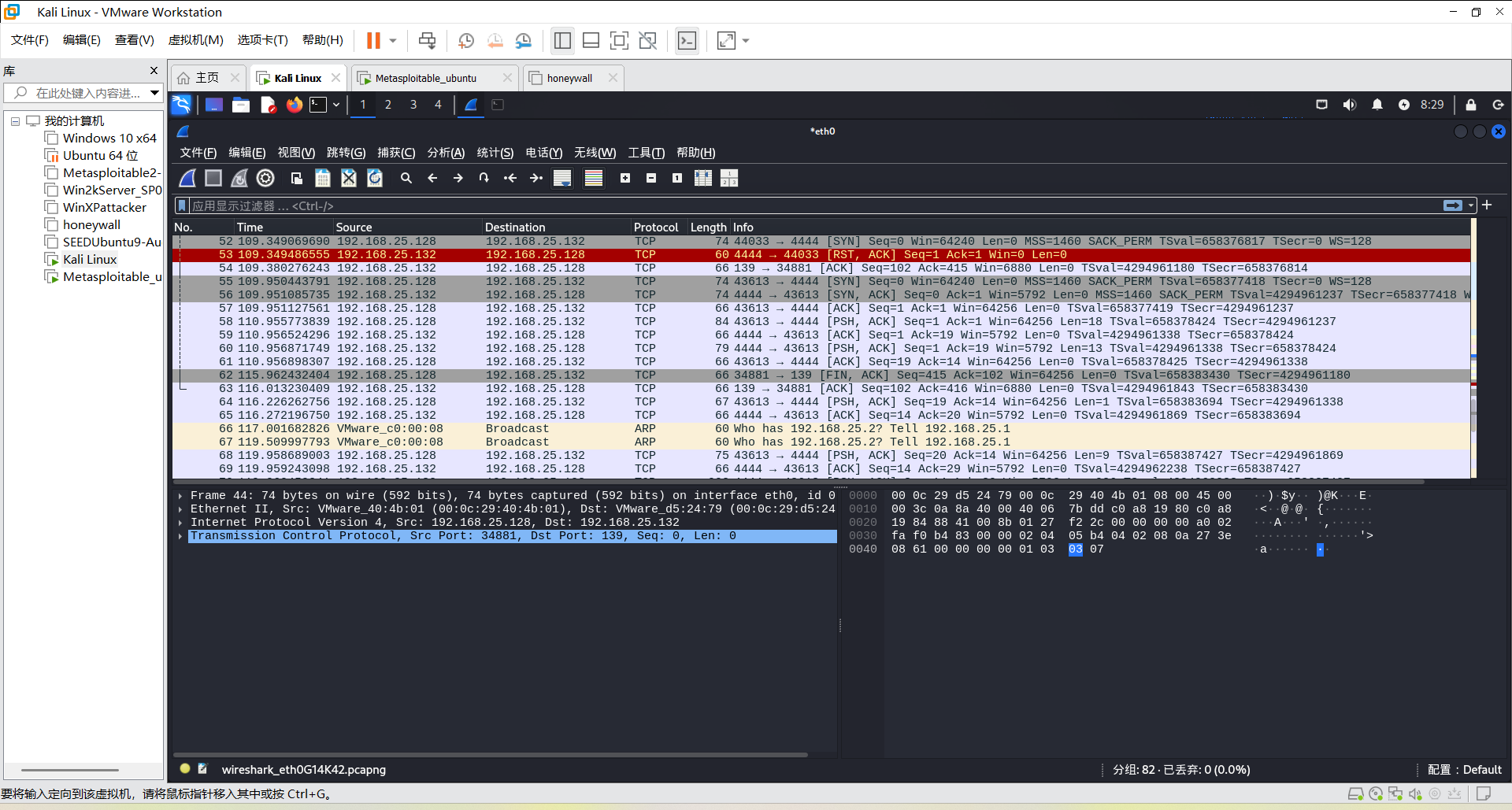
Task: Open a capture file
Action: point(297,179)
